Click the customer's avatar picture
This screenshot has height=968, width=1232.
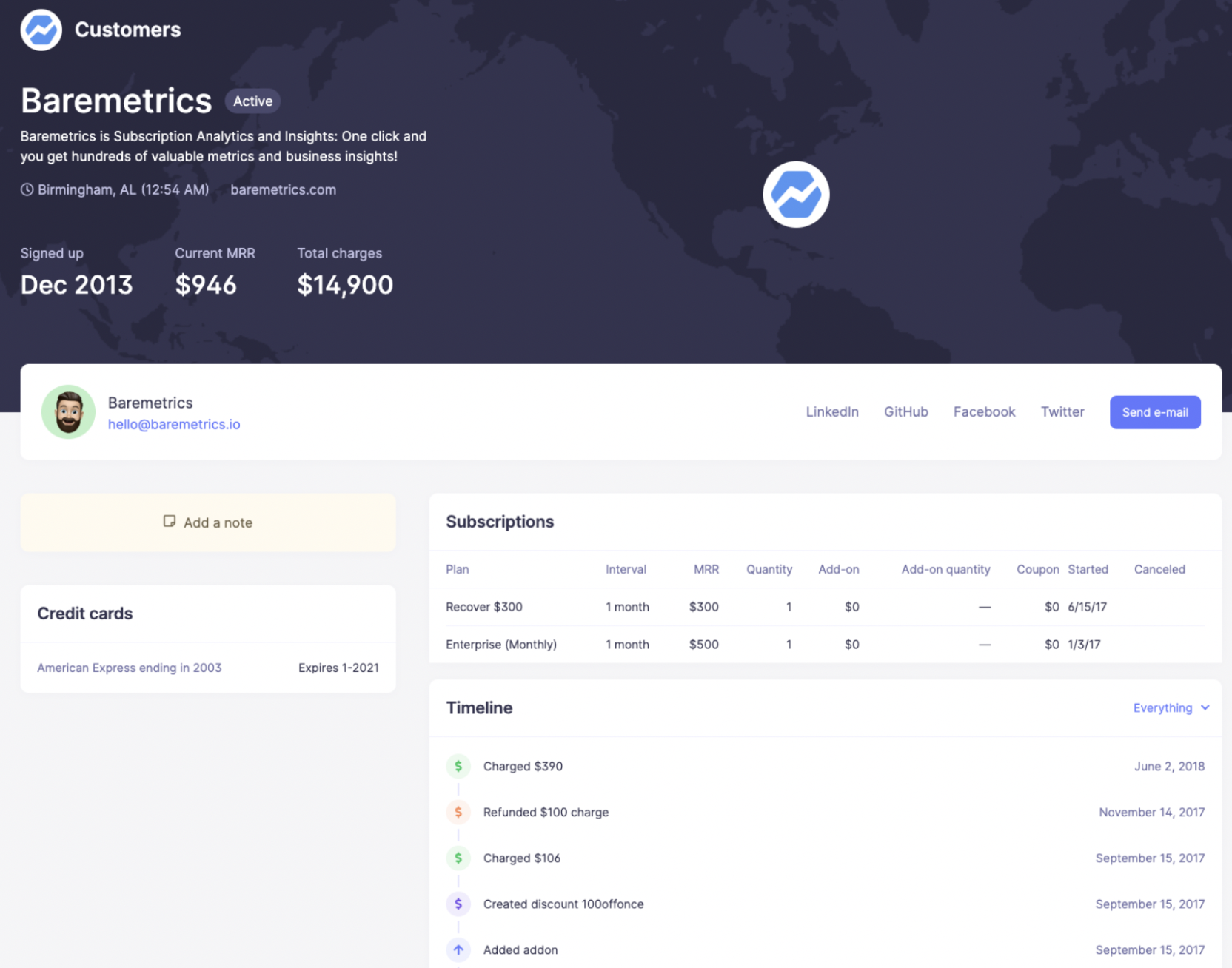(67, 412)
